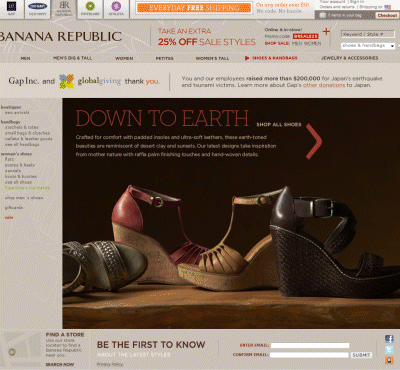Select the Banana Republic brand tab
The height and width of the screenshot is (370, 400).
tap(64, 9)
